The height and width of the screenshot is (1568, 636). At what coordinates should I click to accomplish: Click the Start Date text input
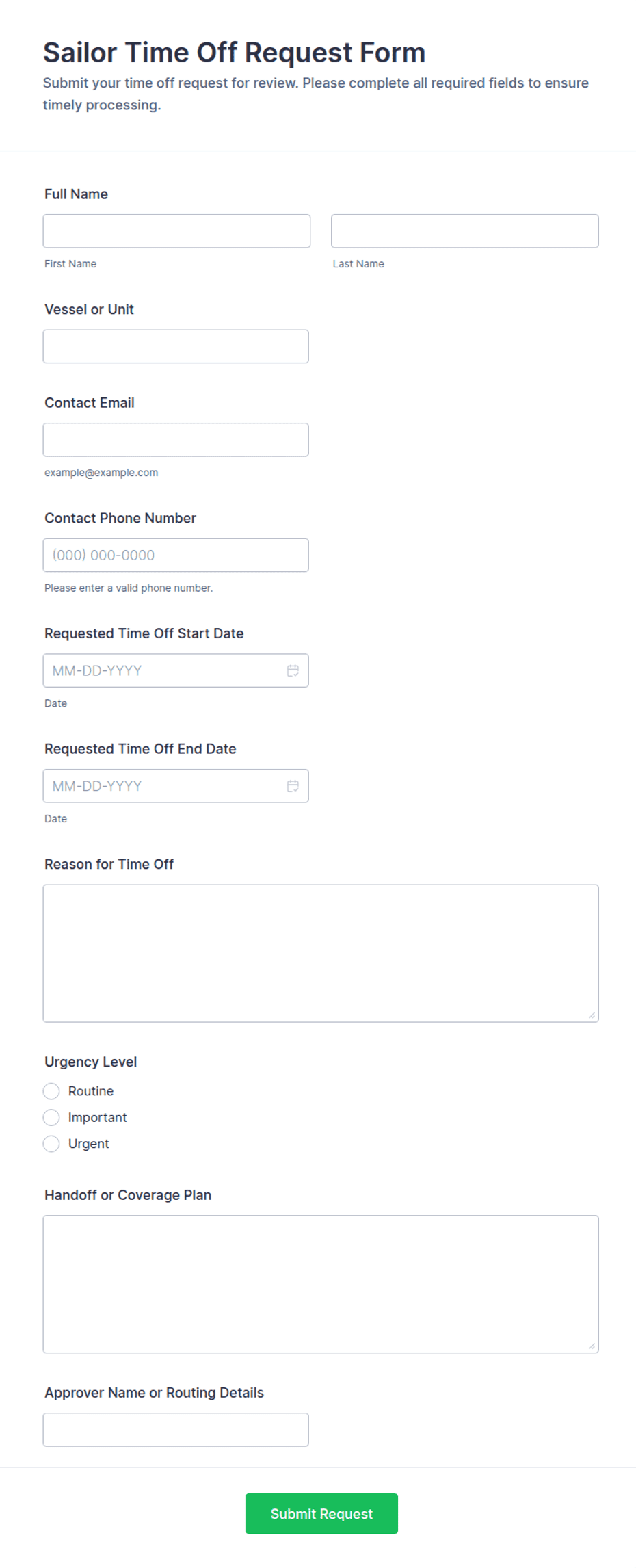click(164, 670)
